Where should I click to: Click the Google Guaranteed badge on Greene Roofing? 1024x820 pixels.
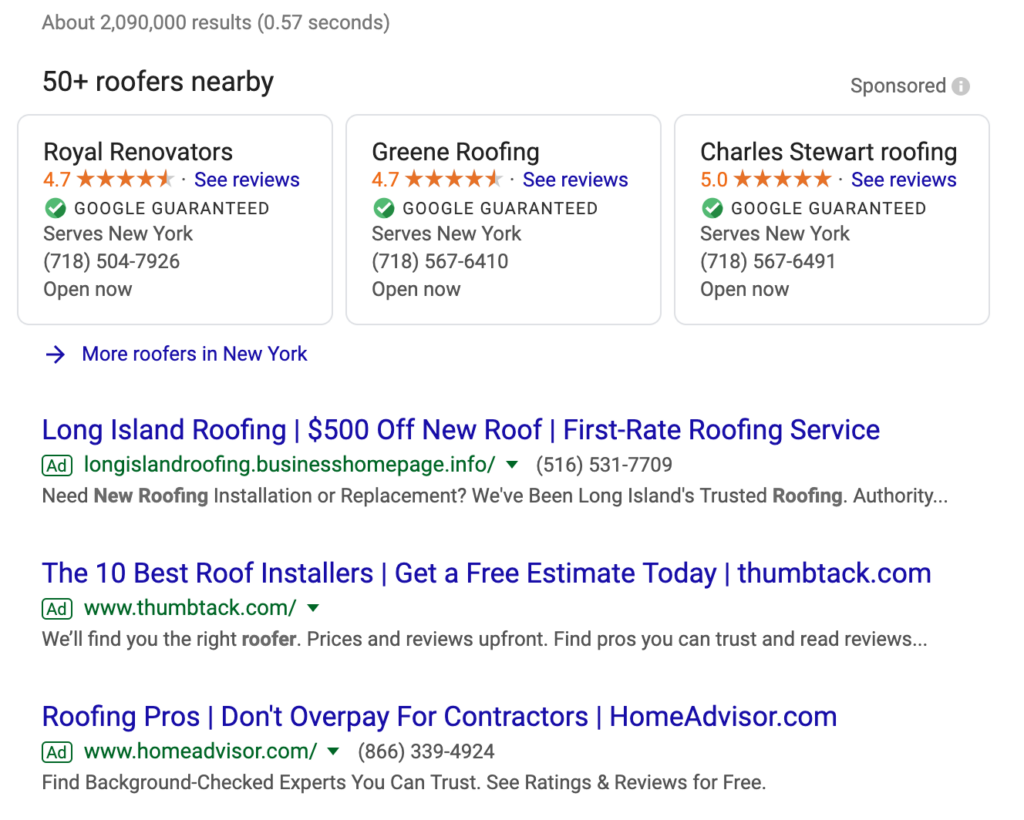[x=383, y=208]
